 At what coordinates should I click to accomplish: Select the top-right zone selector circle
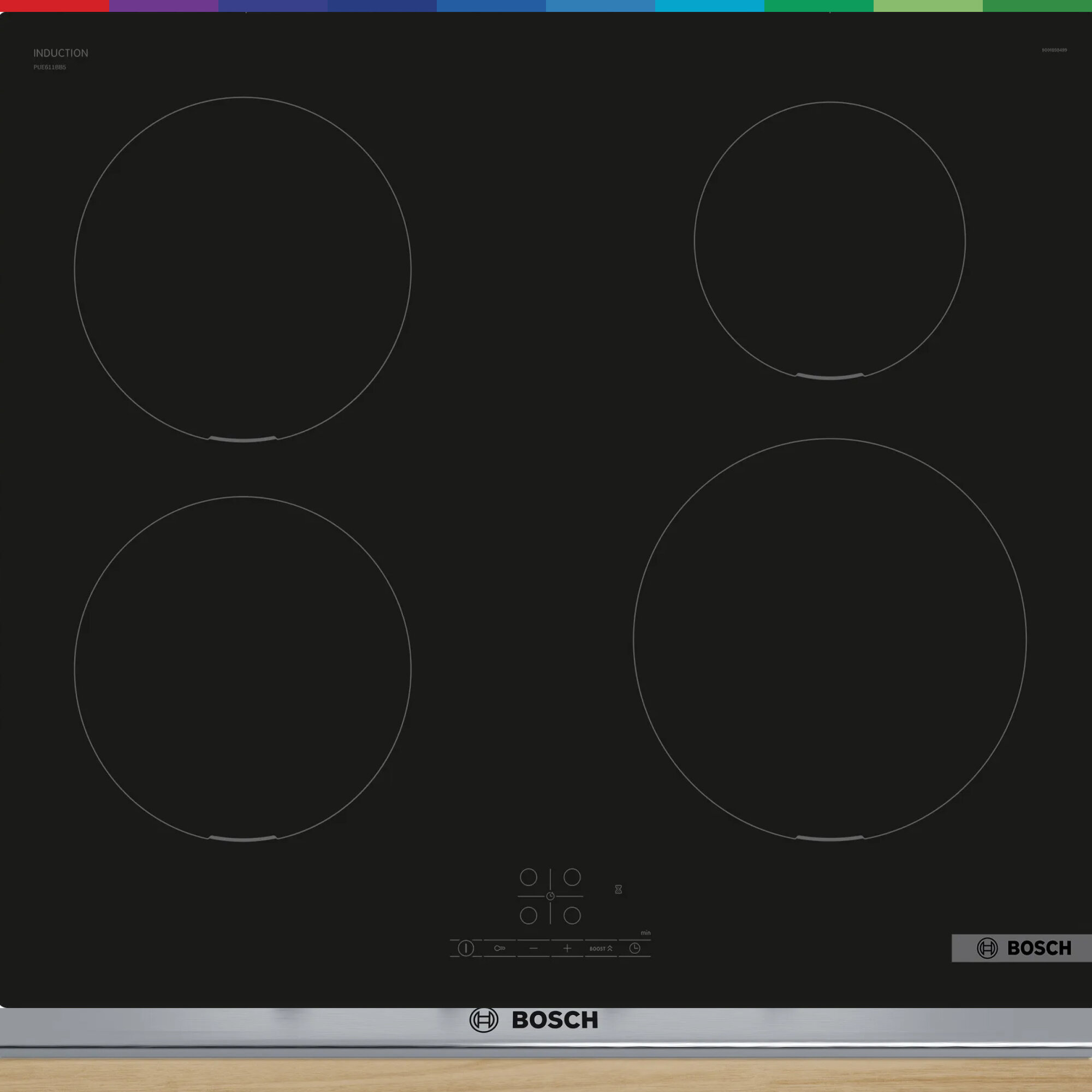click(x=572, y=877)
